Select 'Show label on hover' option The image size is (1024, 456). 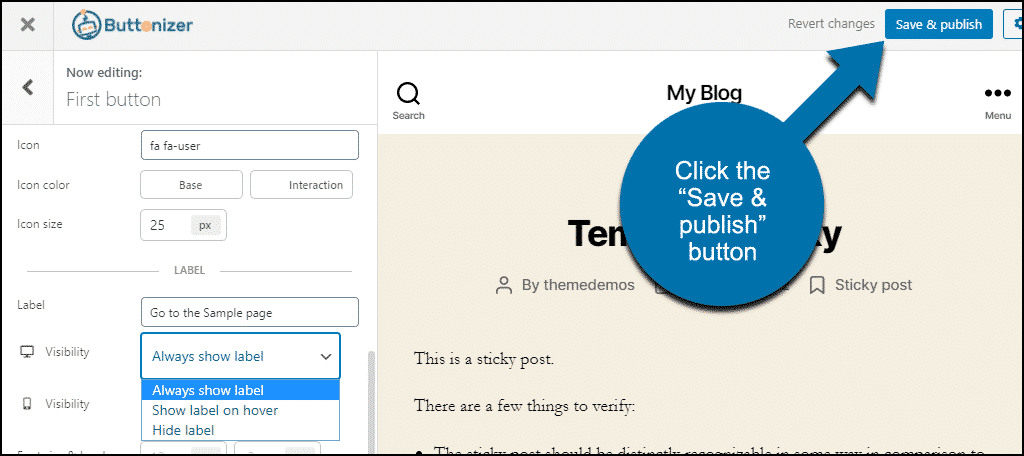pos(215,410)
